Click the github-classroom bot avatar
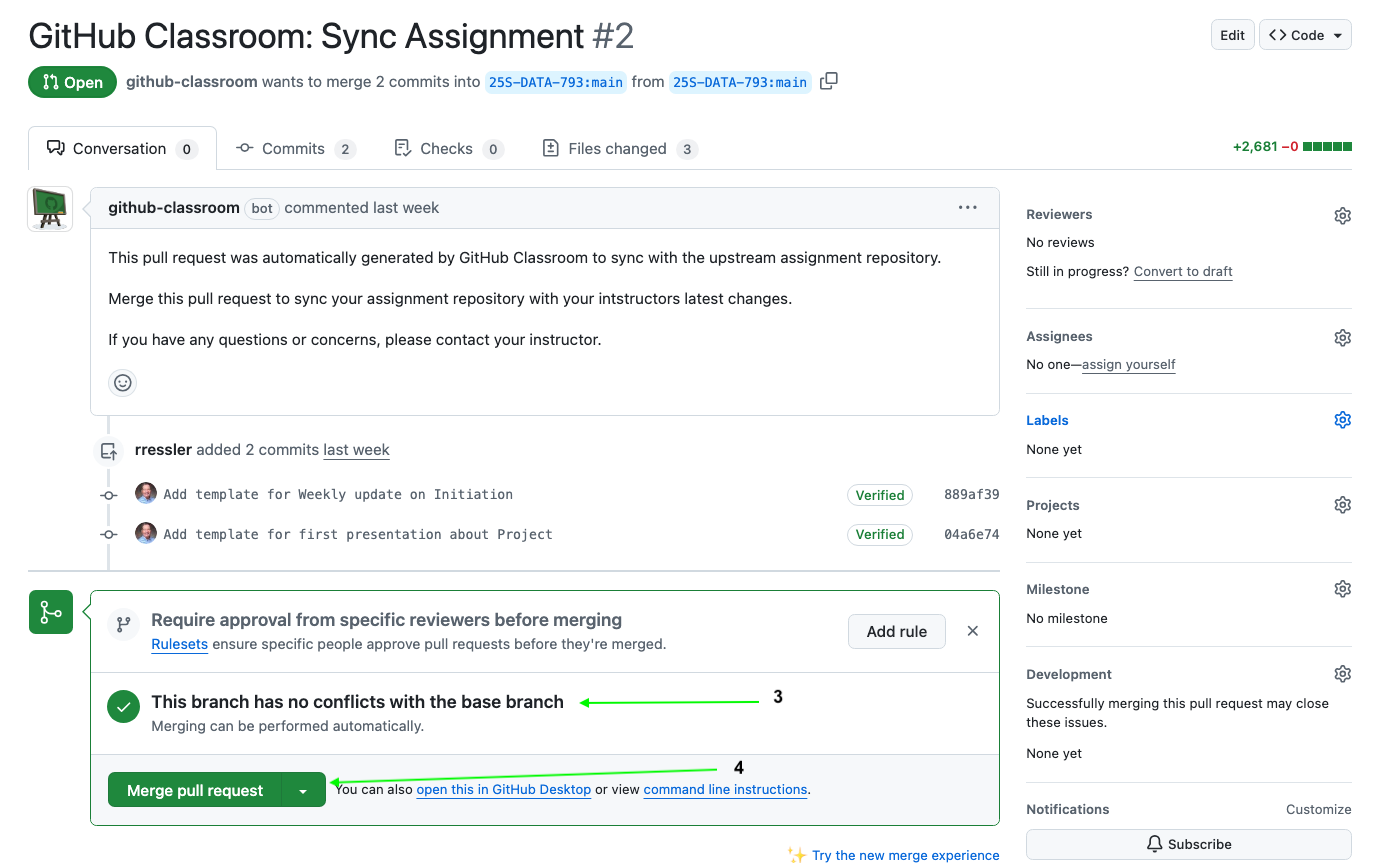The image size is (1384, 863). (50, 208)
